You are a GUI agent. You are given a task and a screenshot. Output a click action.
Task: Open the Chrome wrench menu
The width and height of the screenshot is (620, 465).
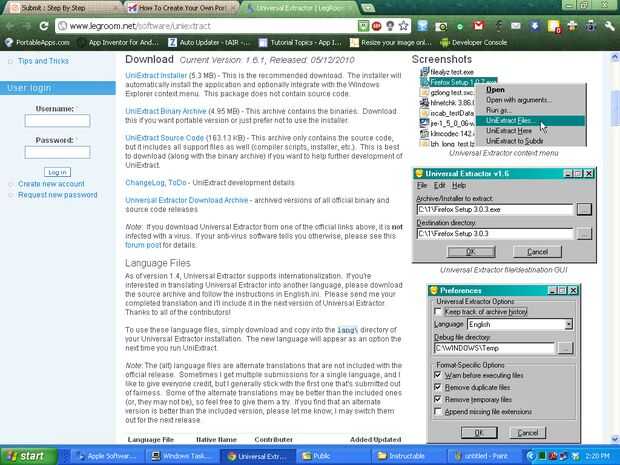click(x=609, y=26)
